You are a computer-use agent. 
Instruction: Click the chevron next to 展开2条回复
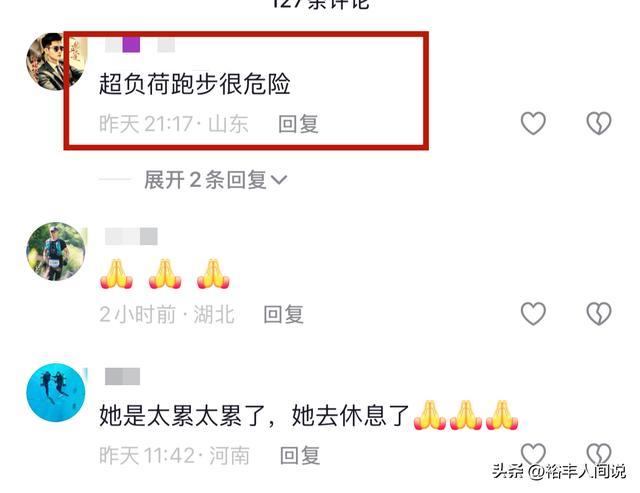tap(279, 180)
